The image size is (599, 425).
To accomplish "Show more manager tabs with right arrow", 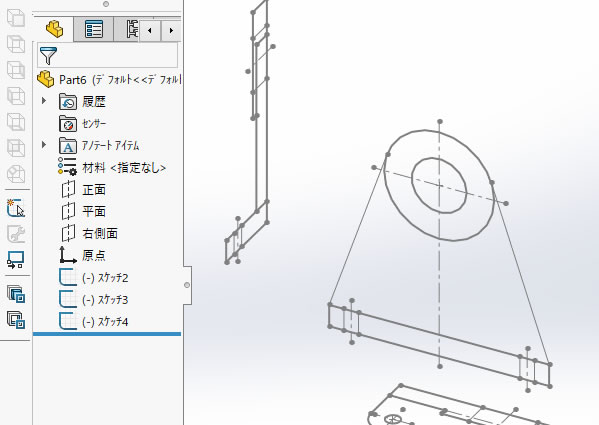I will (x=171, y=30).
